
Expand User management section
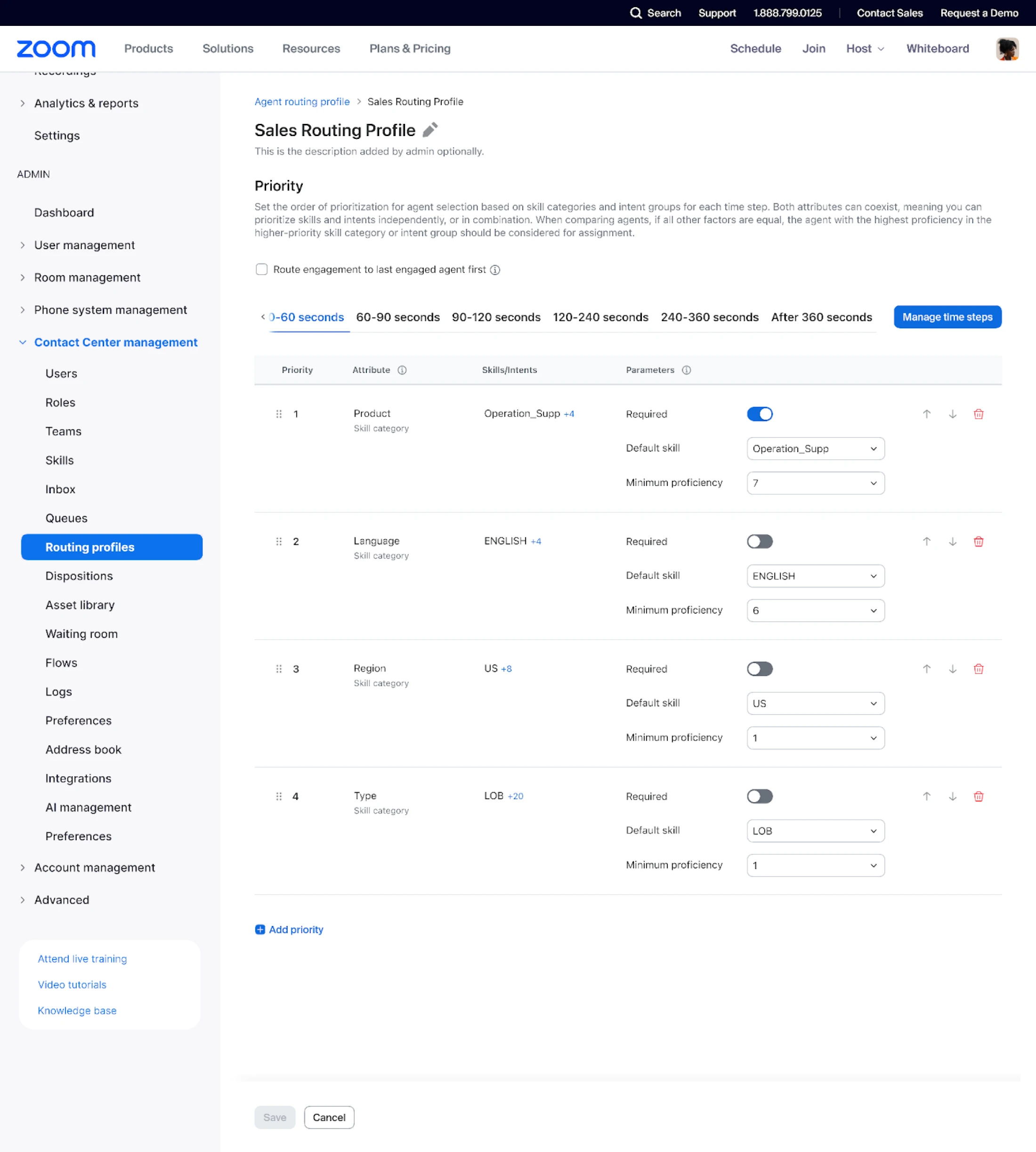coord(23,245)
